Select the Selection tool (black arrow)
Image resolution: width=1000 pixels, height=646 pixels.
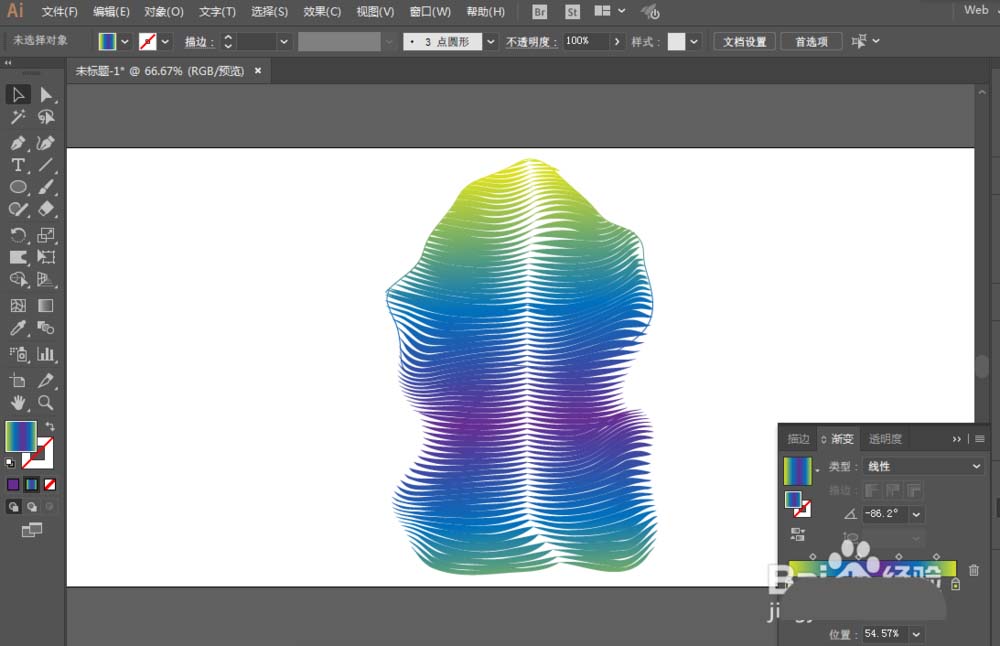pyautogui.click(x=18, y=94)
